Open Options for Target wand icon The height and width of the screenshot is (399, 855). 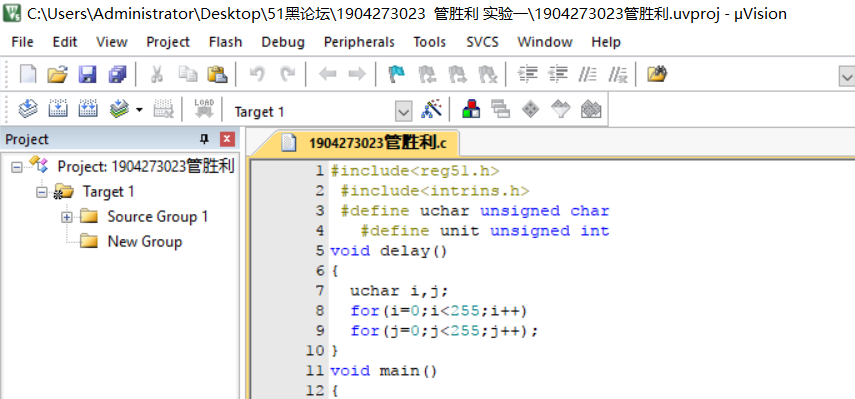(431, 108)
